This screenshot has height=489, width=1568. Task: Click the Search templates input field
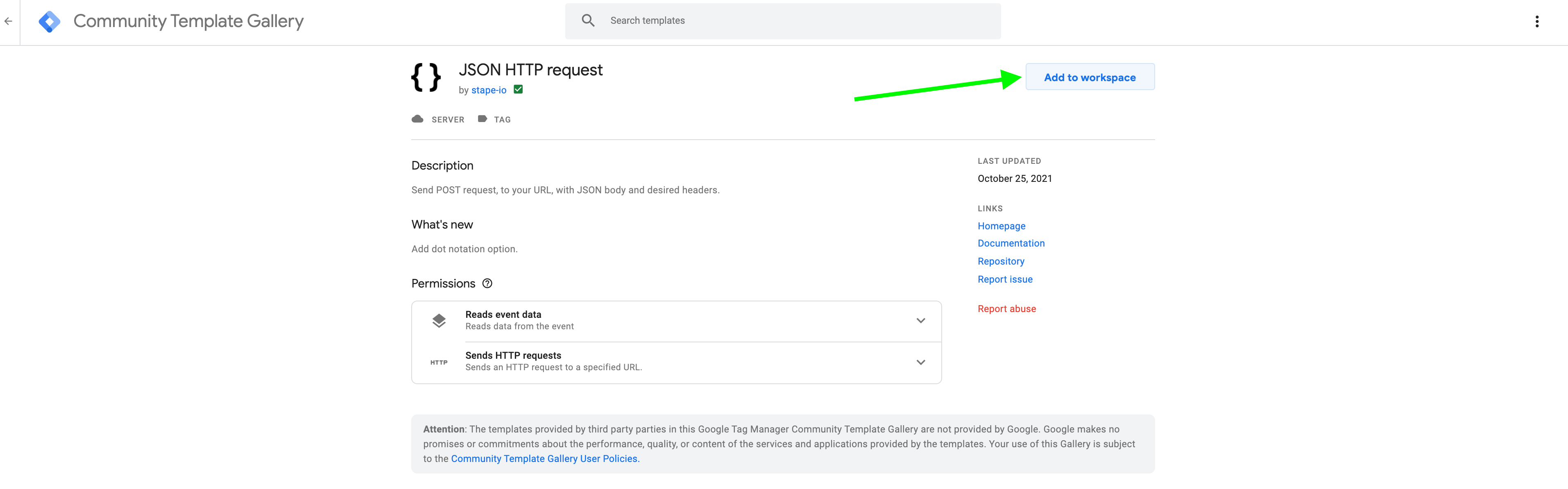click(x=783, y=20)
